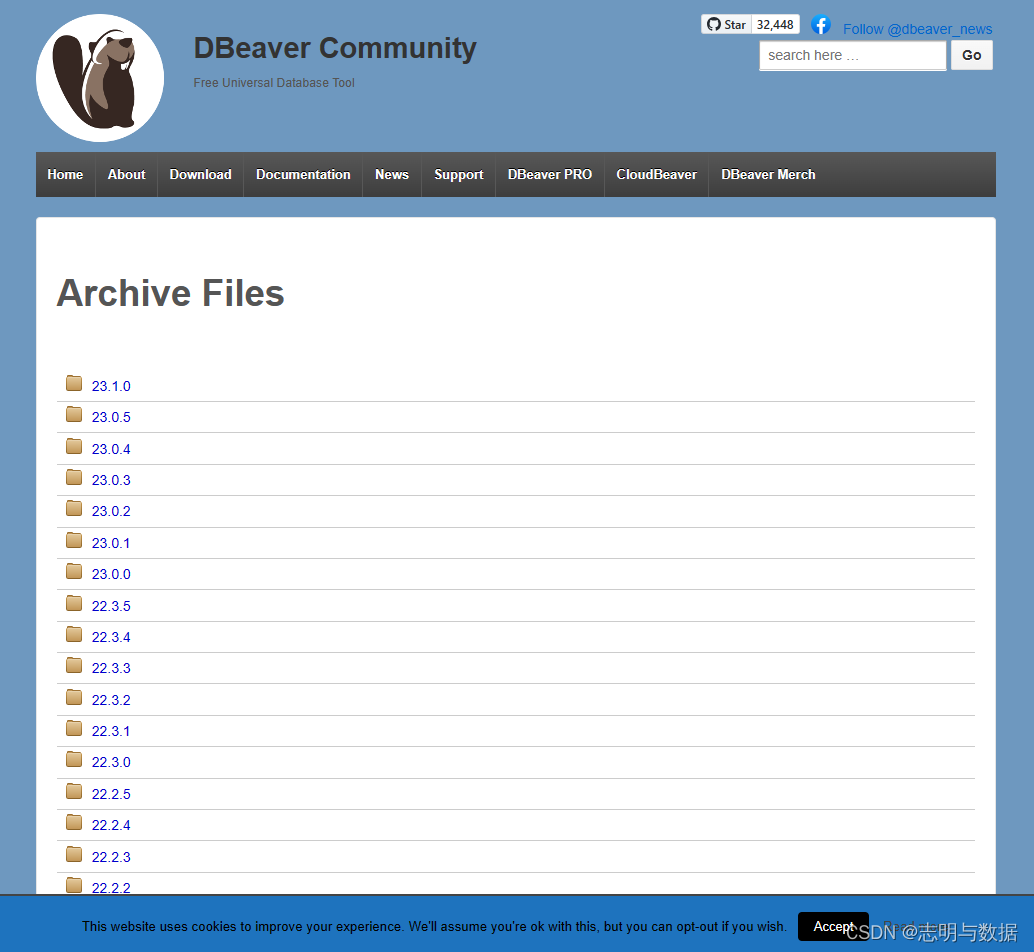
Task: Open the 22.3.2 archive link
Action: tap(111, 700)
